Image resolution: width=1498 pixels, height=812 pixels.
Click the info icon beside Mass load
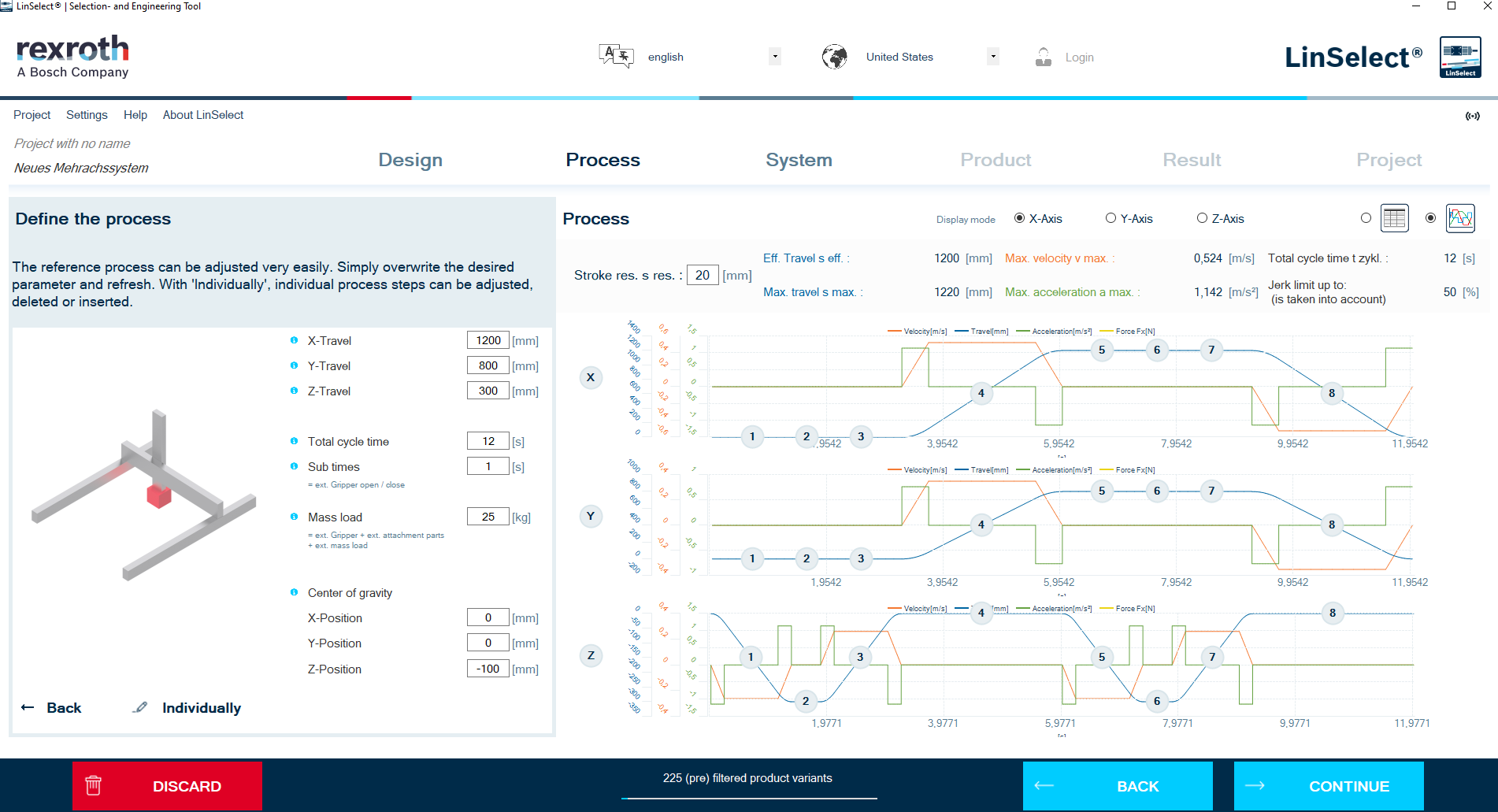pyautogui.click(x=294, y=517)
